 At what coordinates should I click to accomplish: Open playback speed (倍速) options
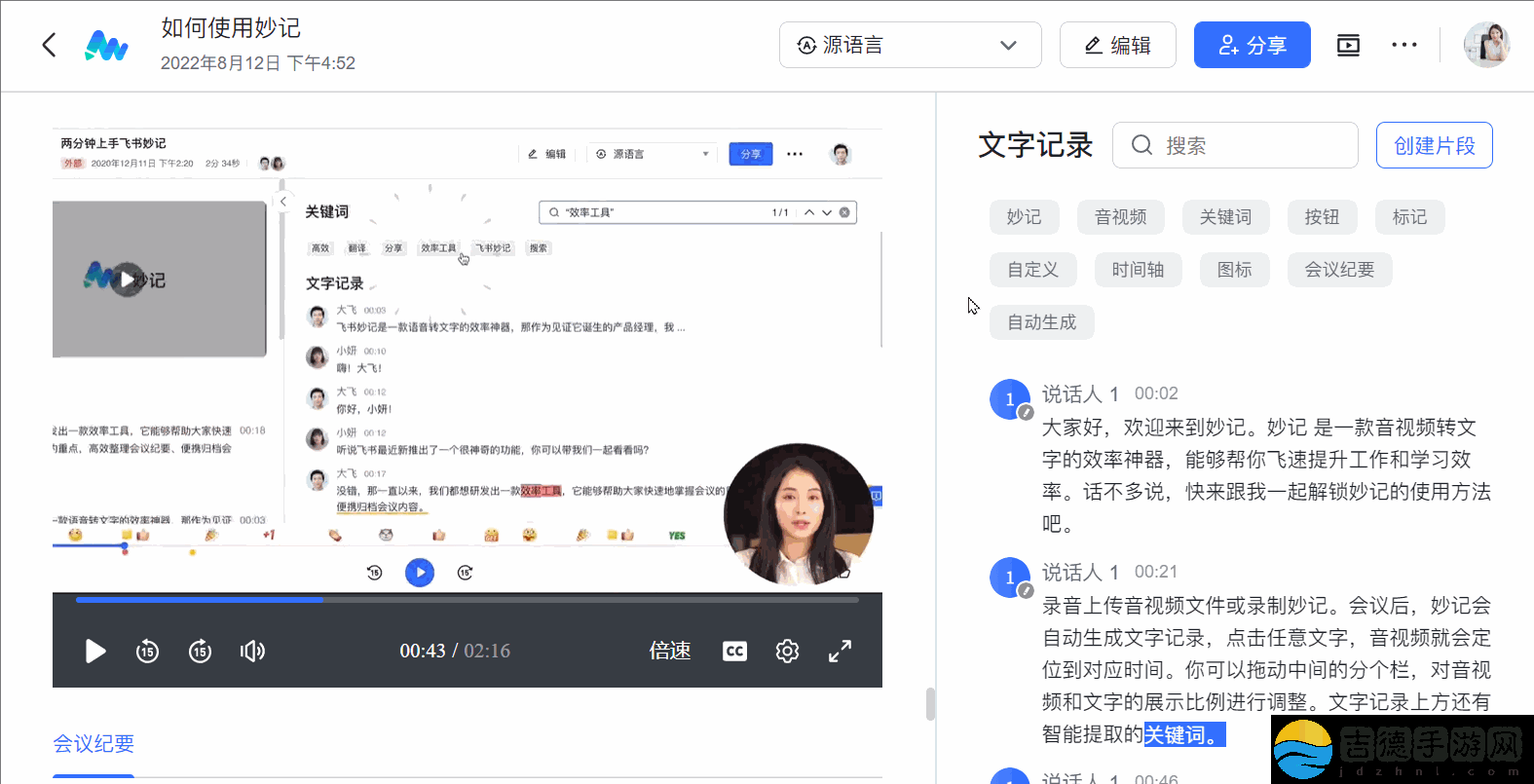670,651
